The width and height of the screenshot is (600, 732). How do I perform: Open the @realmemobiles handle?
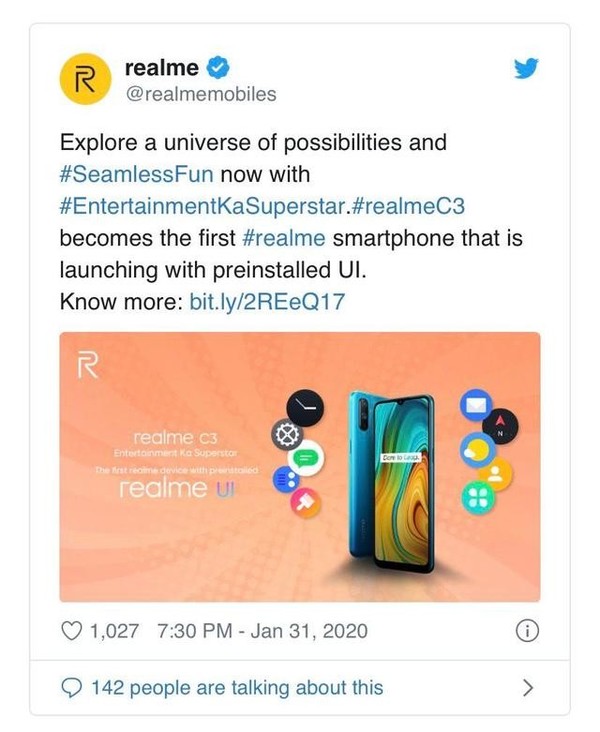[200, 94]
